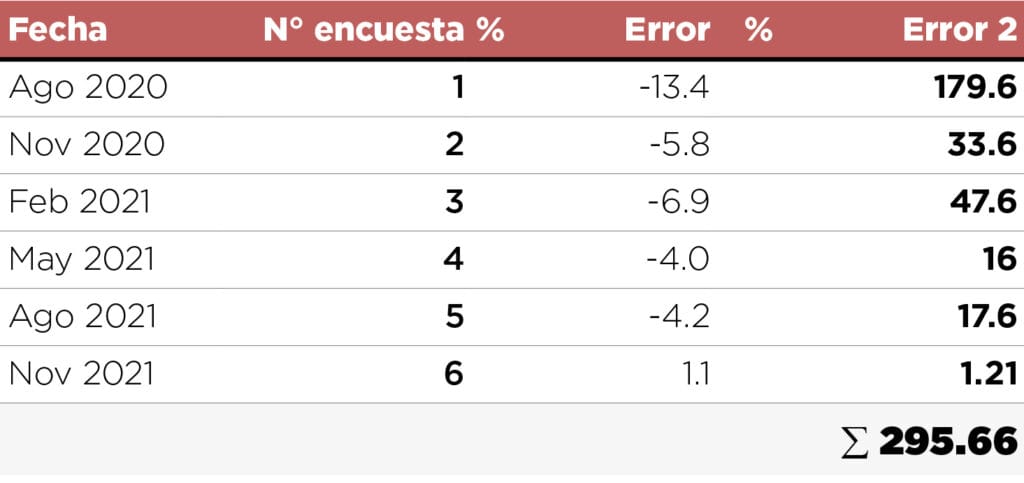
Task: Click the Error % column header
Action: 698,29
